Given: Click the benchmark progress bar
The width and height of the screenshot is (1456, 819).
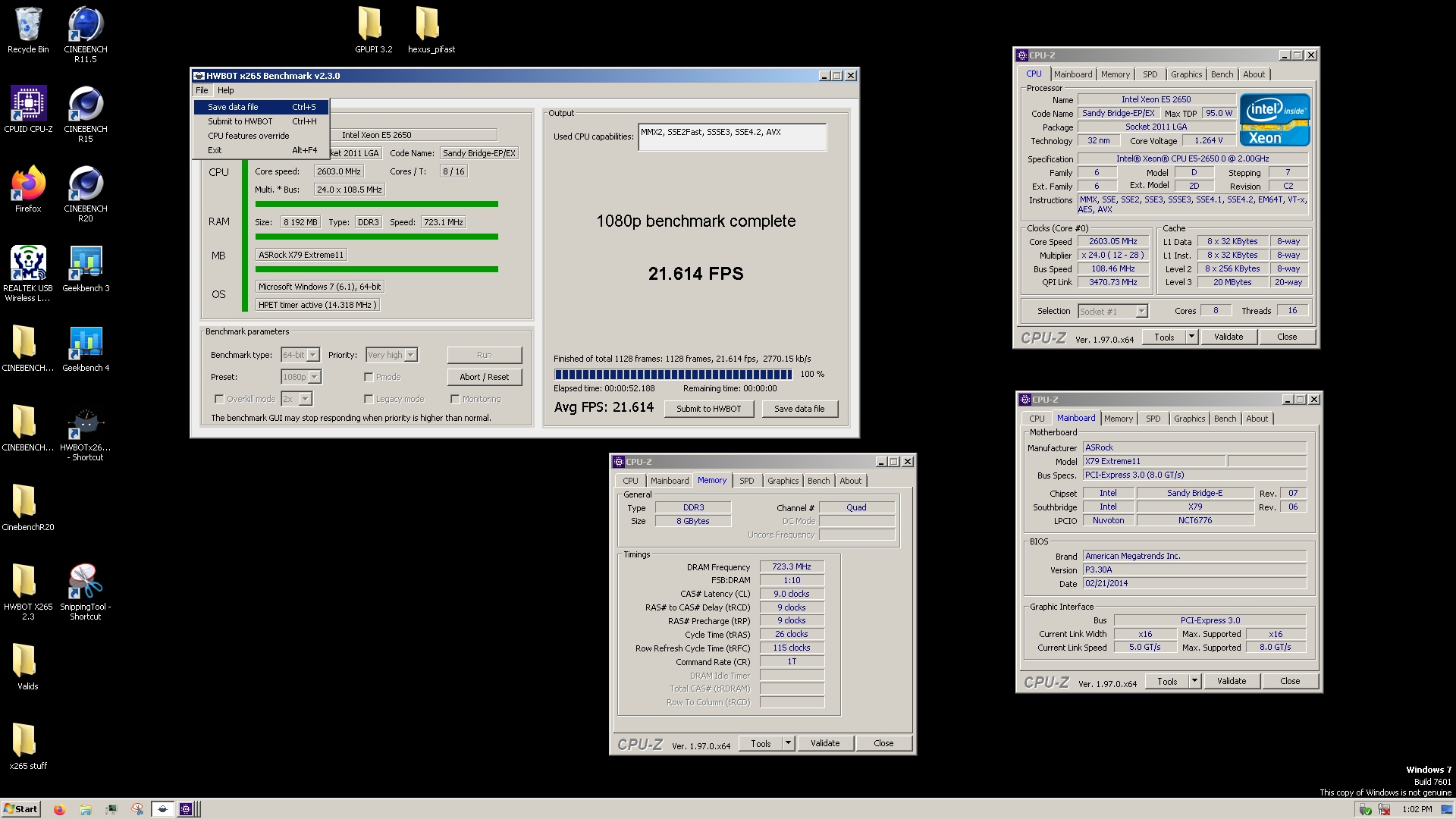Looking at the screenshot, I should [x=673, y=375].
